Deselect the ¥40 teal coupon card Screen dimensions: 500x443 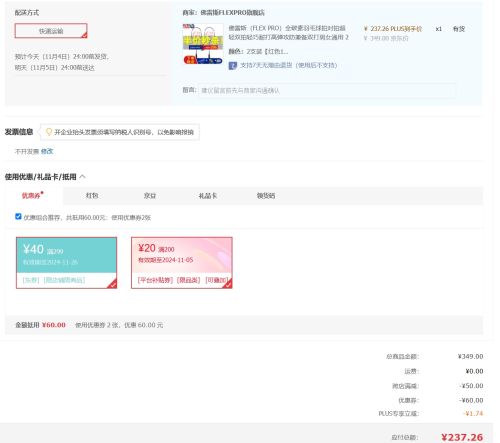(66, 263)
